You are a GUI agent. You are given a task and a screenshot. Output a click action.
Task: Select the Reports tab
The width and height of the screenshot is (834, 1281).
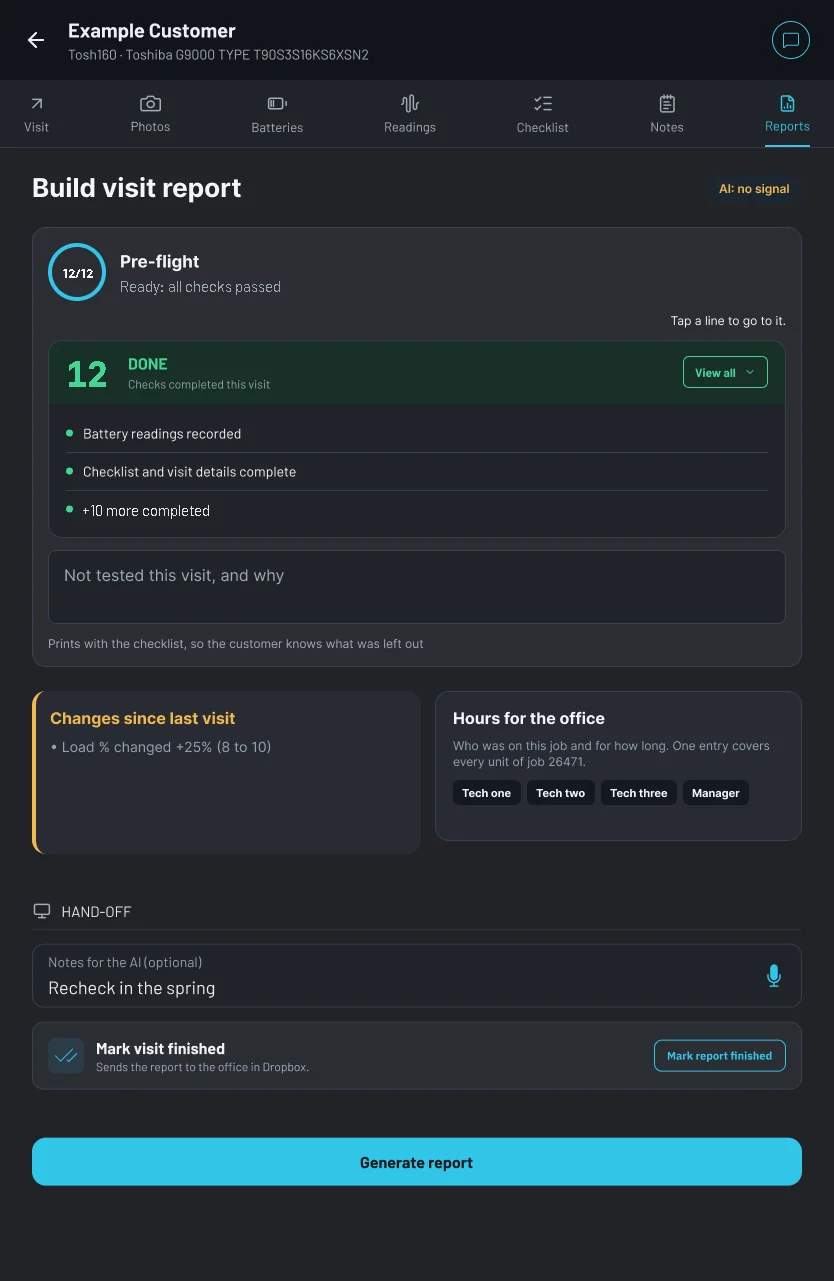coord(787,114)
